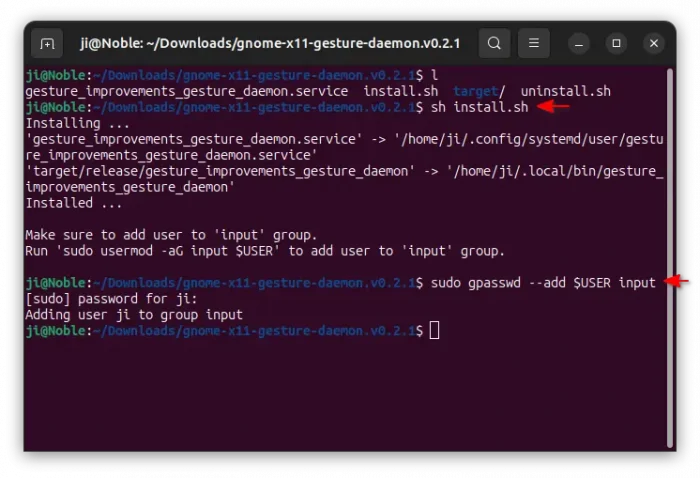Click the 'sudo gpasswd --add $USER input' command

pyautogui.click(x=543, y=283)
